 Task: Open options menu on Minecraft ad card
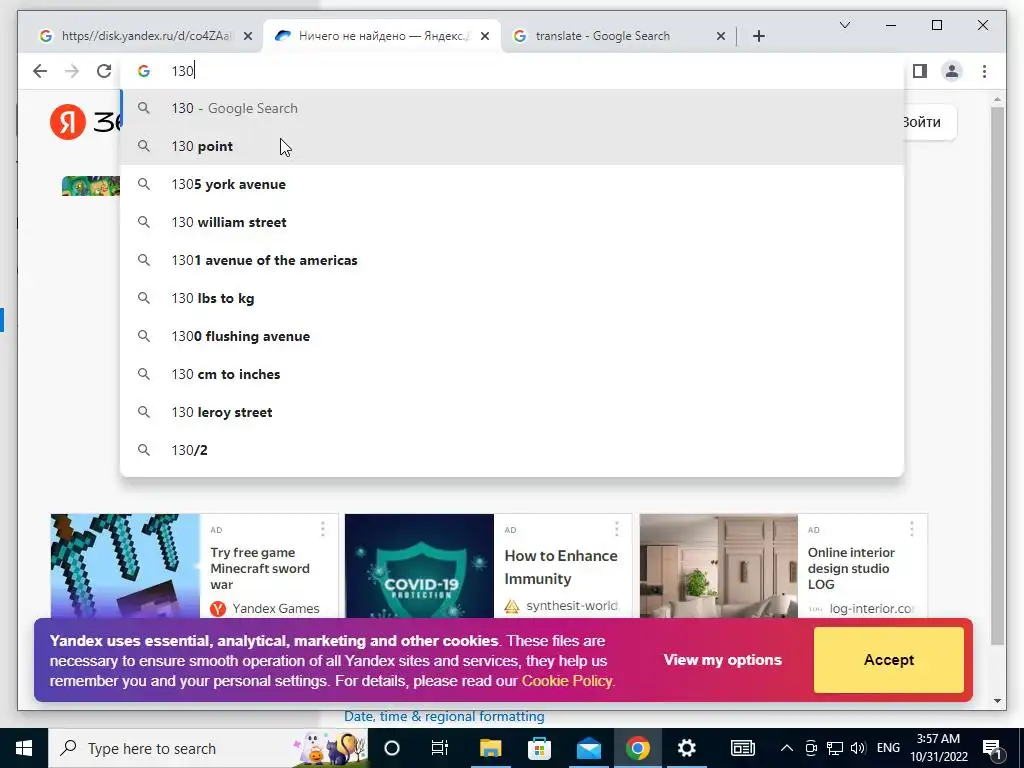pyautogui.click(x=323, y=529)
